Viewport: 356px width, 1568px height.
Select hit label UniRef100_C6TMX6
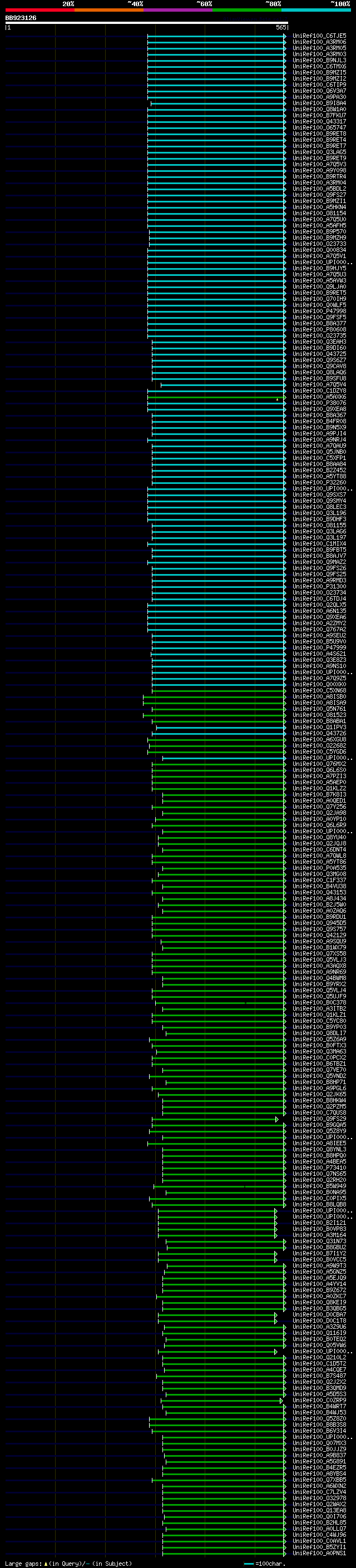pyautogui.click(x=319, y=66)
